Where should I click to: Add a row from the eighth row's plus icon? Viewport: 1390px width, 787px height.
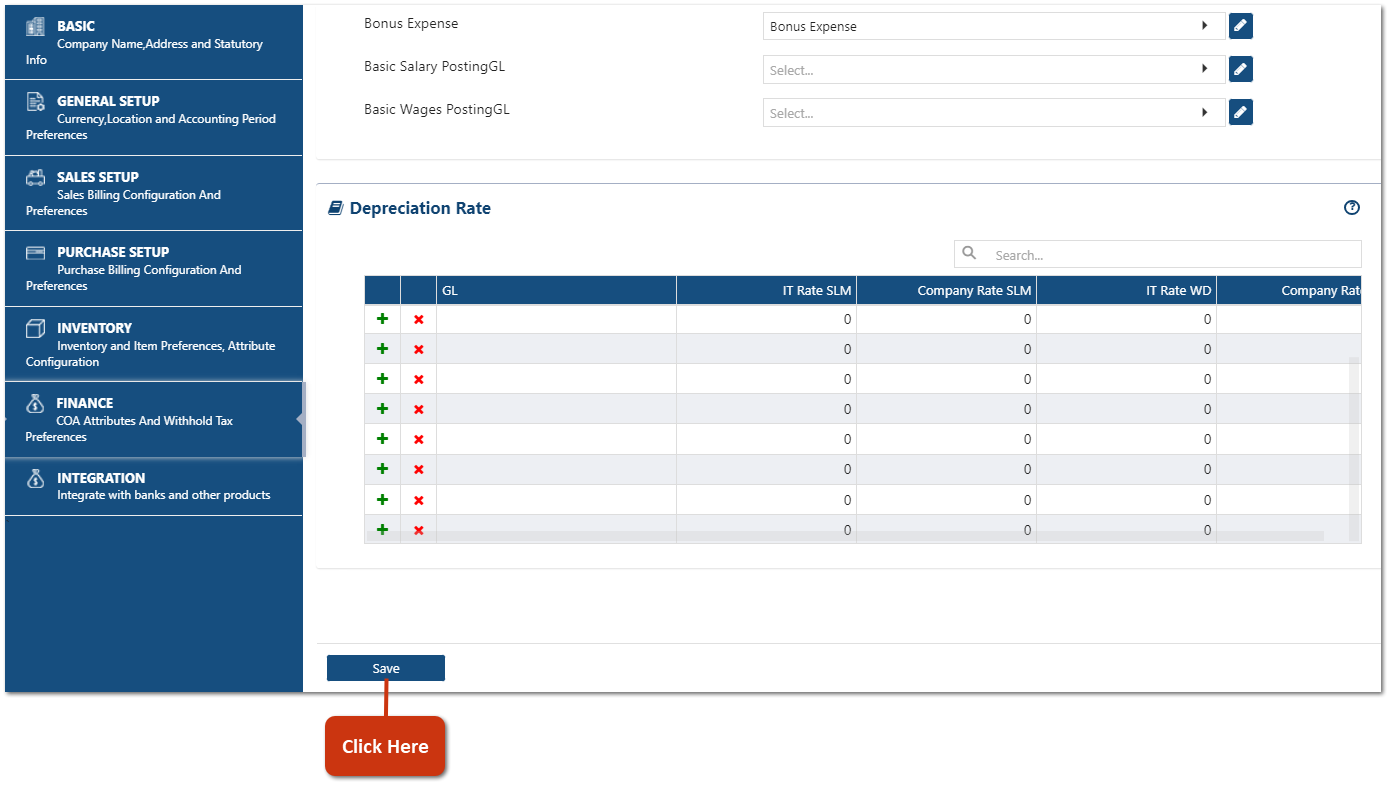[x=382, y=530]
